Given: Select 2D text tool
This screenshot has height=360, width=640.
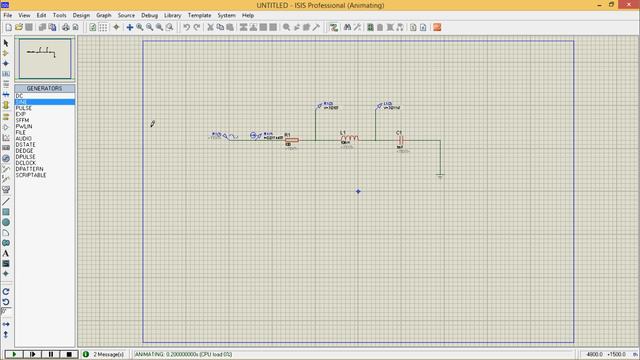Looking at the screenshot, I should tap(6, 253).
